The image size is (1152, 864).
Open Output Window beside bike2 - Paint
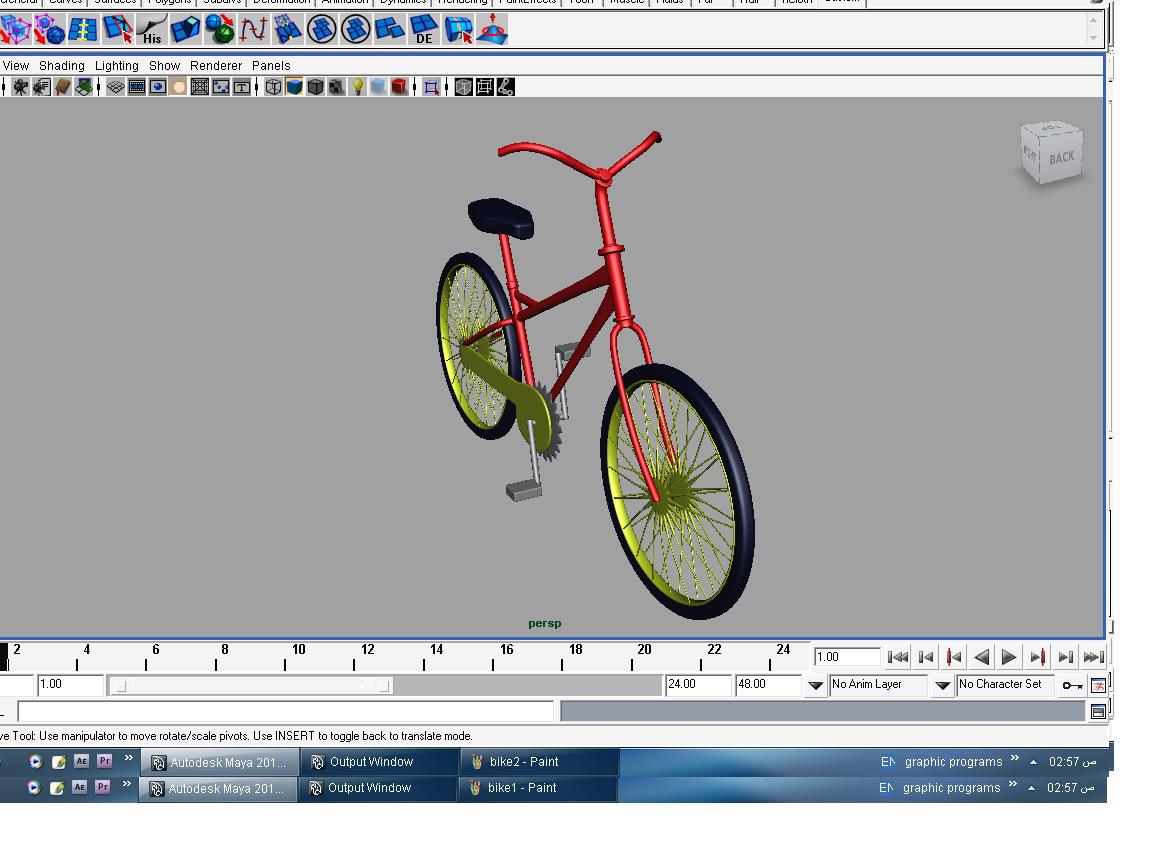click(x=379, y=762)
